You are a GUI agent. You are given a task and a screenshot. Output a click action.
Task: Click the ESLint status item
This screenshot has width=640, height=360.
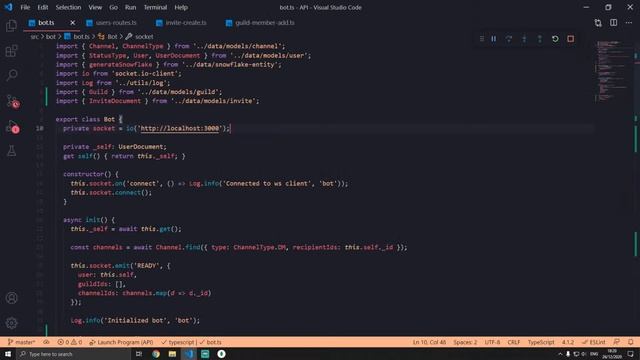pos(594,342)
